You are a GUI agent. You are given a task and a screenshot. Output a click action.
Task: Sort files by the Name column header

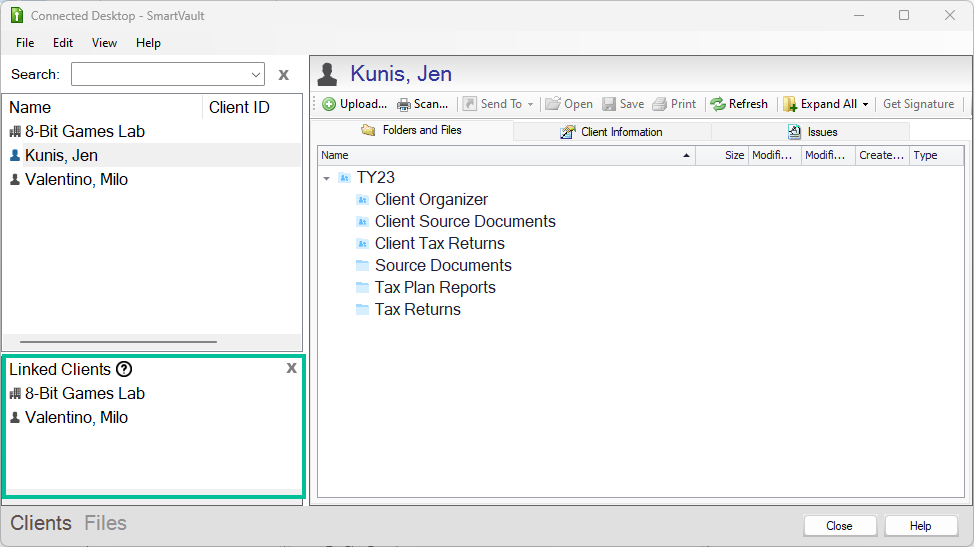[x=506, y=155]
